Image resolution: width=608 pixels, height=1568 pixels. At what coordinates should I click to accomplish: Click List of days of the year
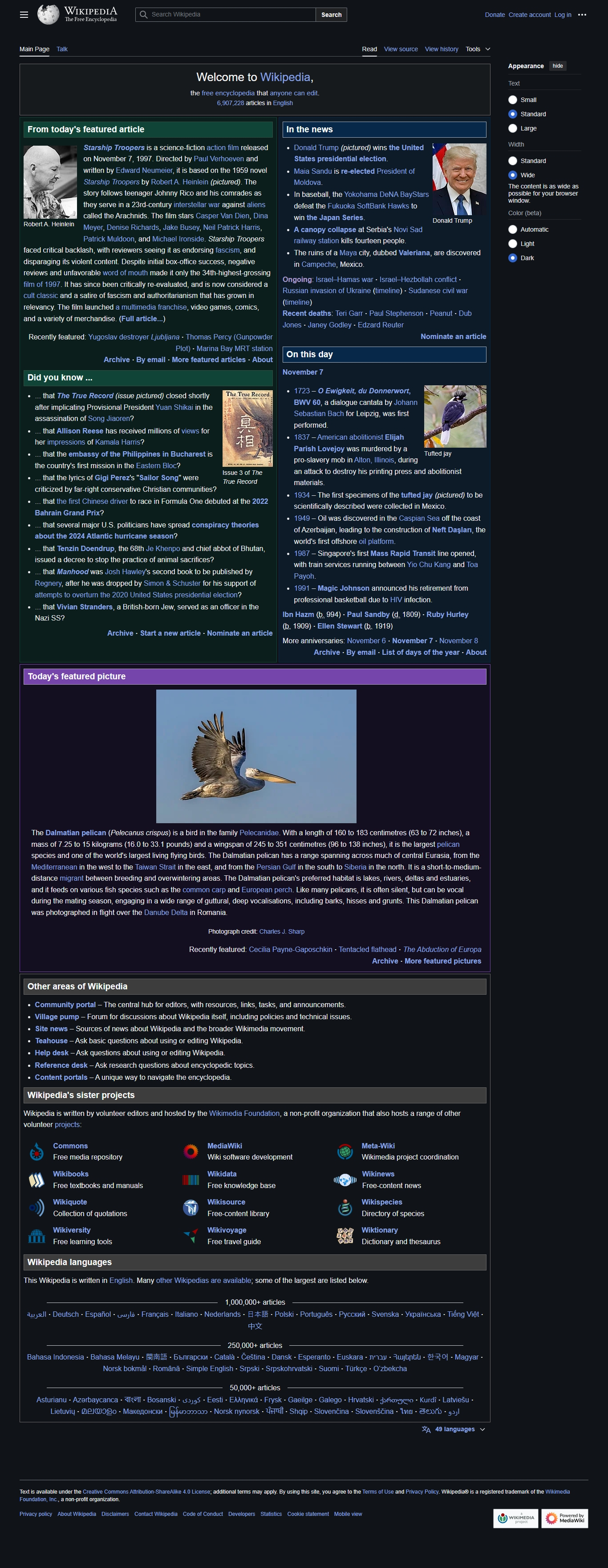[x=421, y=653]
